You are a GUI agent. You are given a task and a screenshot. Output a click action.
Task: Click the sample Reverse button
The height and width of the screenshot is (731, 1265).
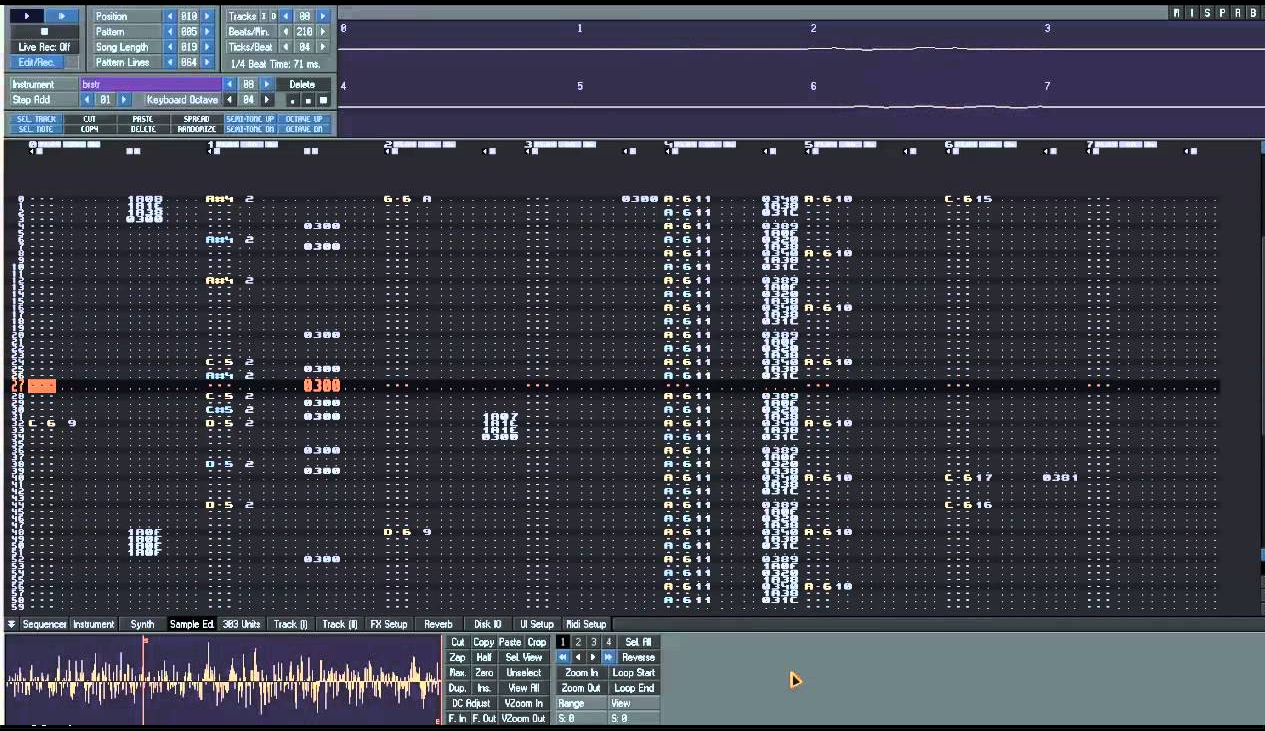[638, 658]
